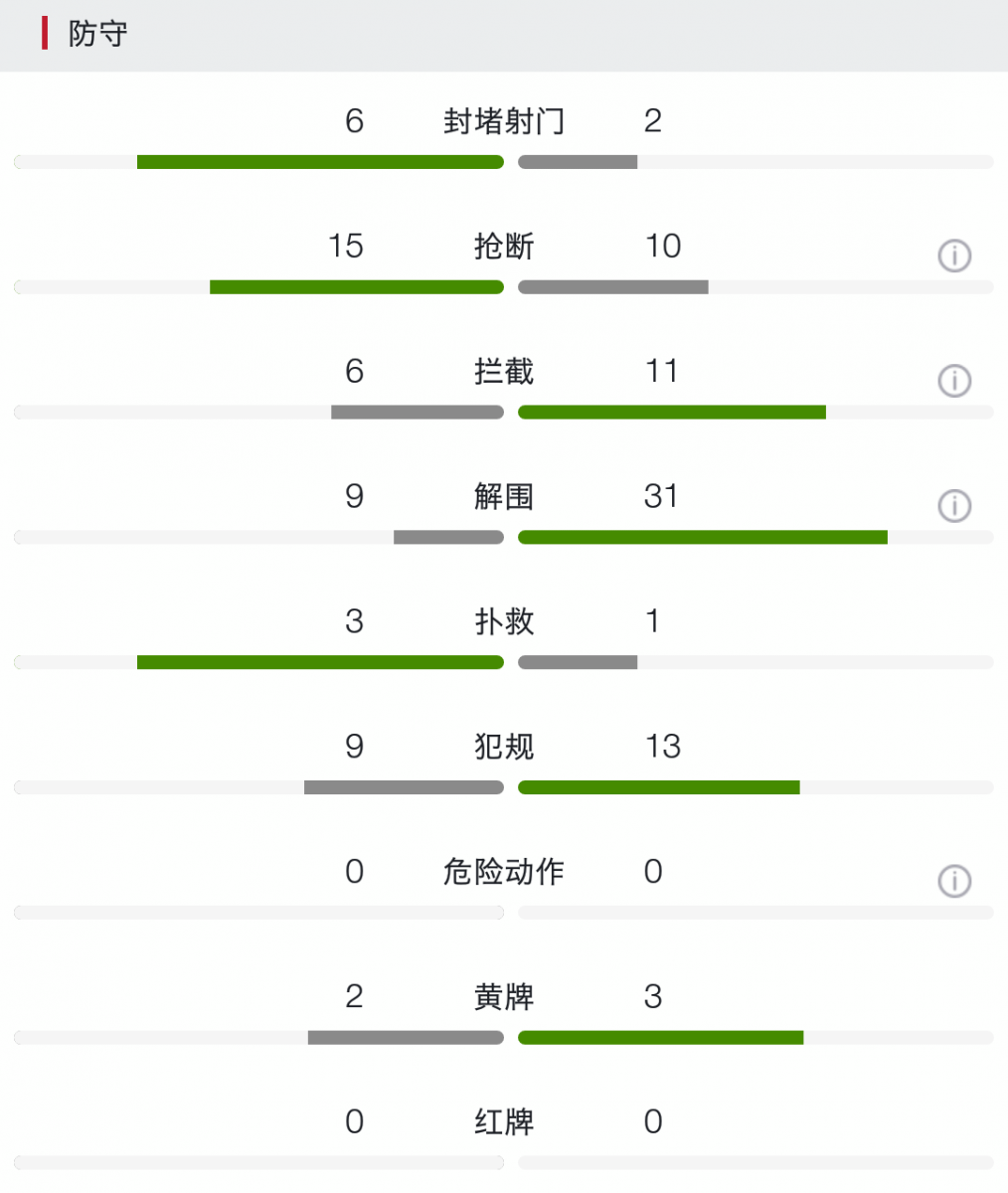Click the right green 解围 bar

[x=703, y=538]
